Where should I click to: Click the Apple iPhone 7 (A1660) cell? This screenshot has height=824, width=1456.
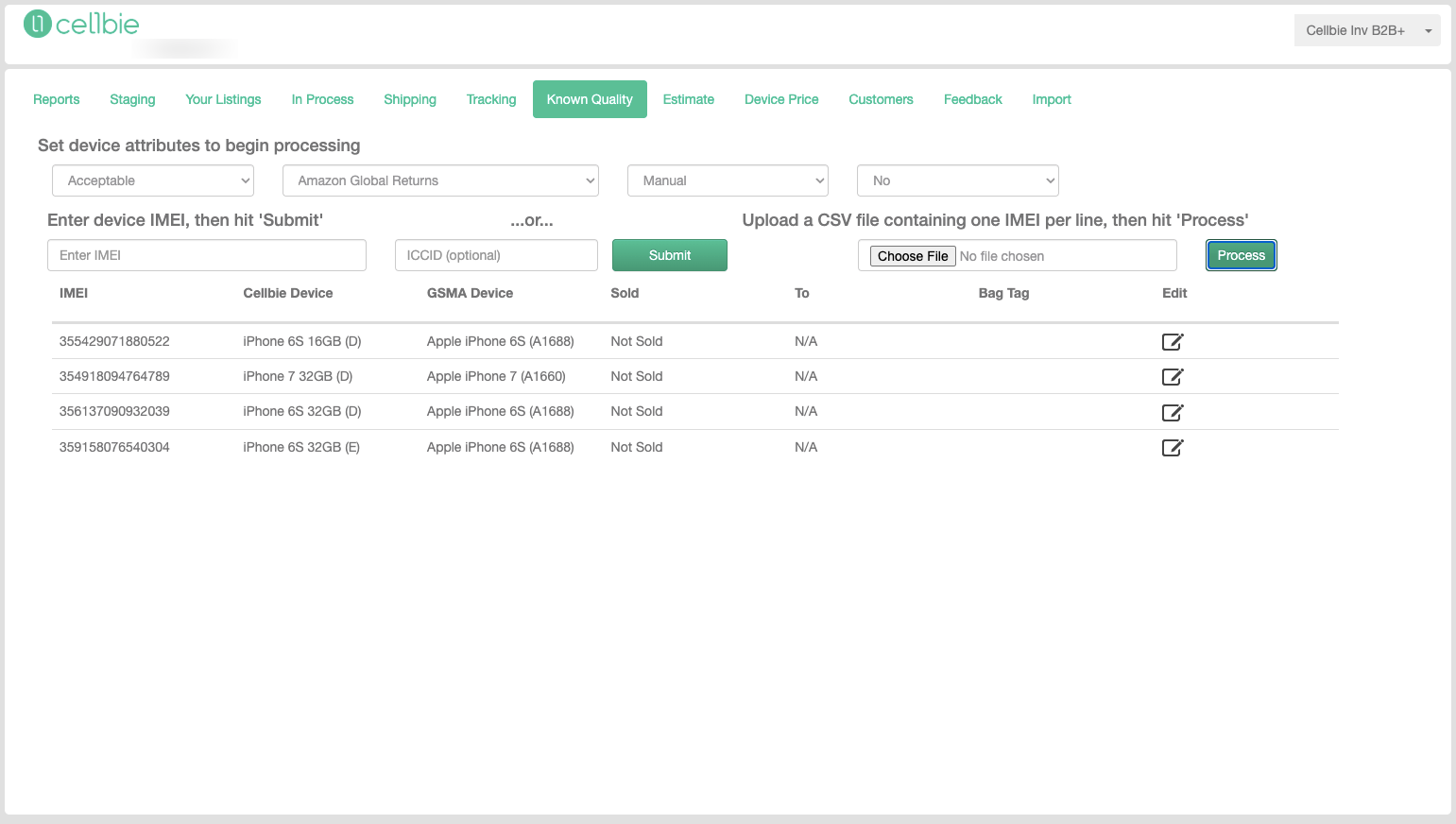pyautogui.click(x=496, y=376)
